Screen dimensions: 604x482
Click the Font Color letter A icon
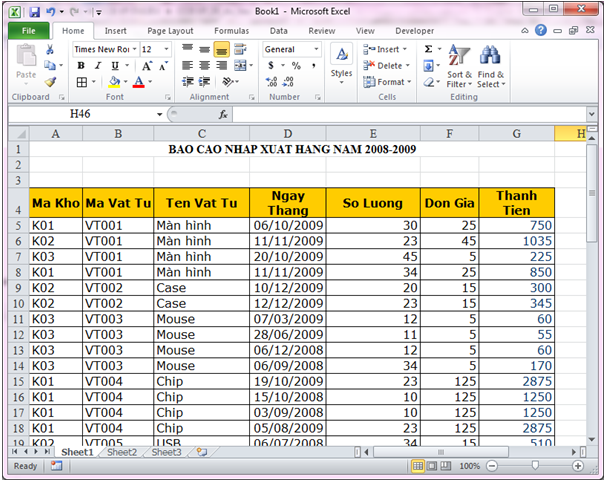[x=139, y=82]
